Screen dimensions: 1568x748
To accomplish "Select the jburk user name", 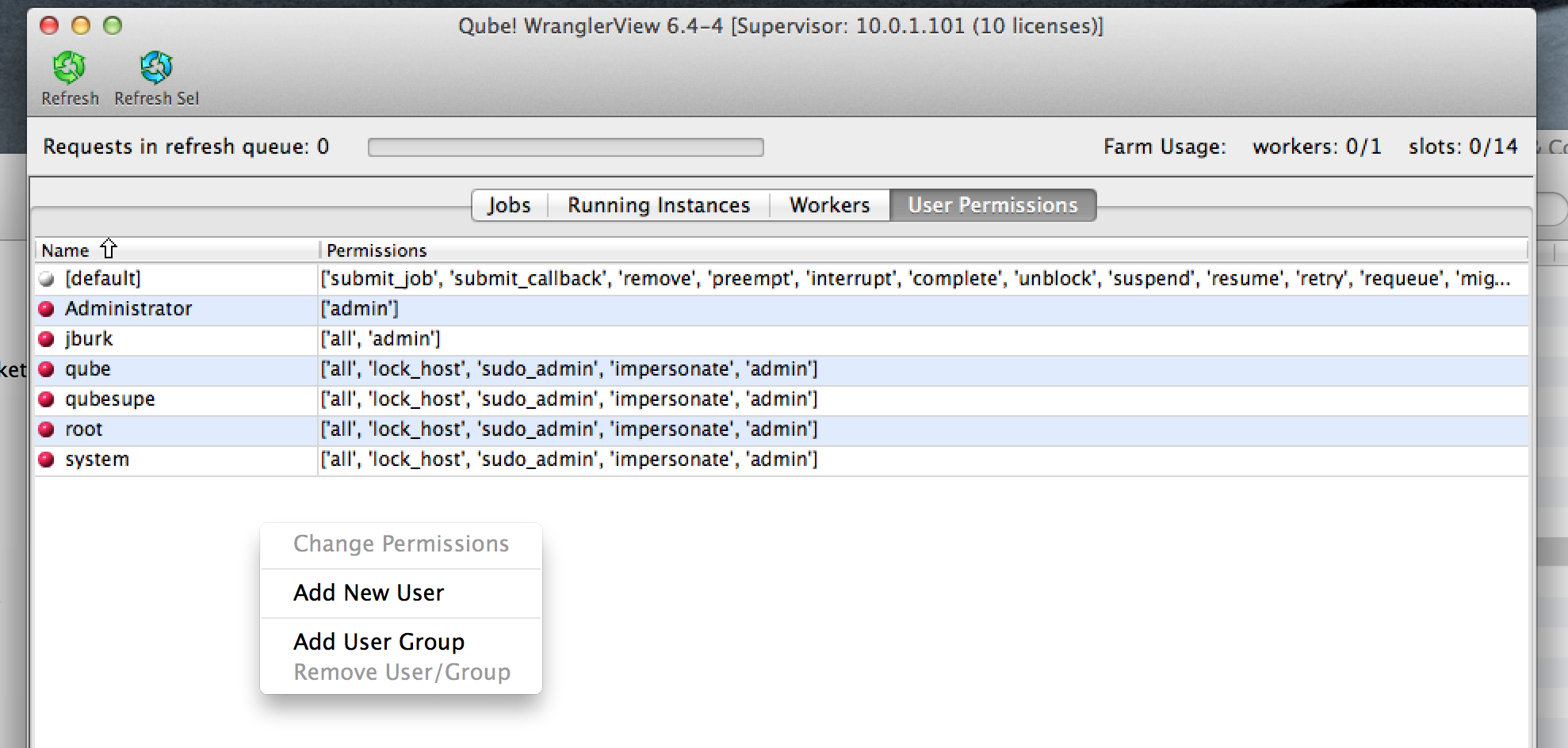I will pos(89,339).
